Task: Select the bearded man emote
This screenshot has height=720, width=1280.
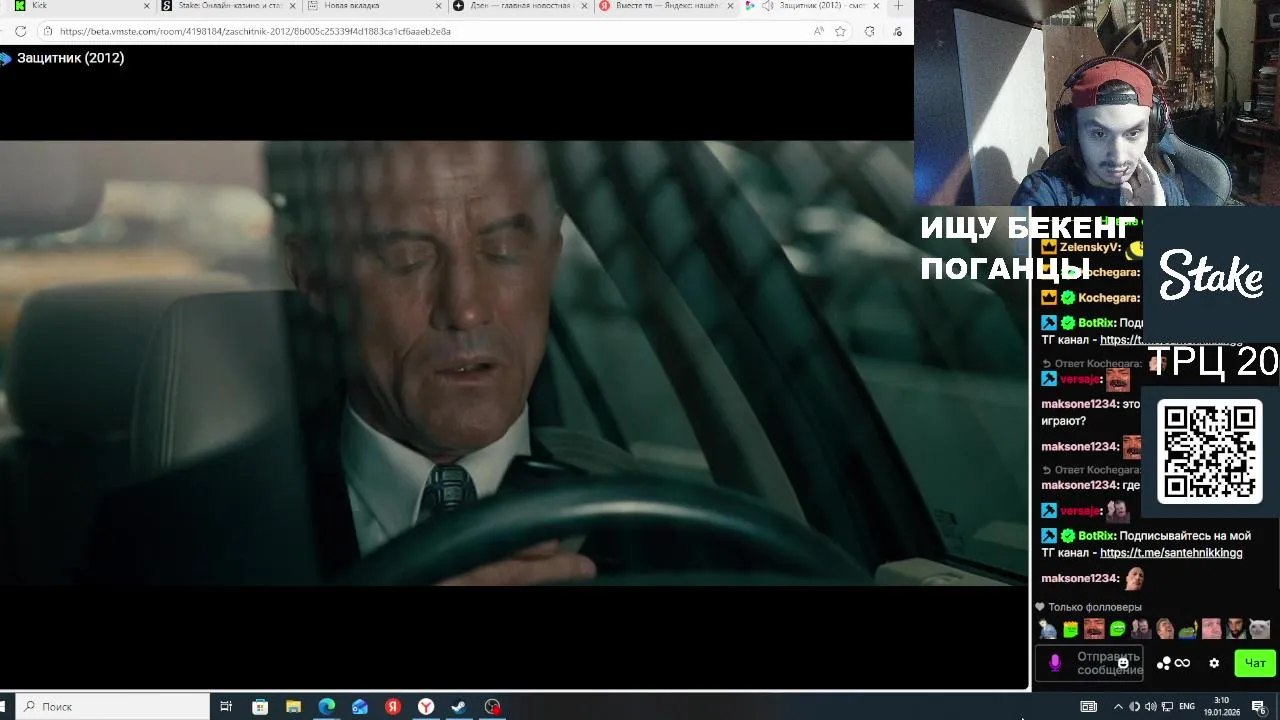Action: click(x=1235, y=629)
